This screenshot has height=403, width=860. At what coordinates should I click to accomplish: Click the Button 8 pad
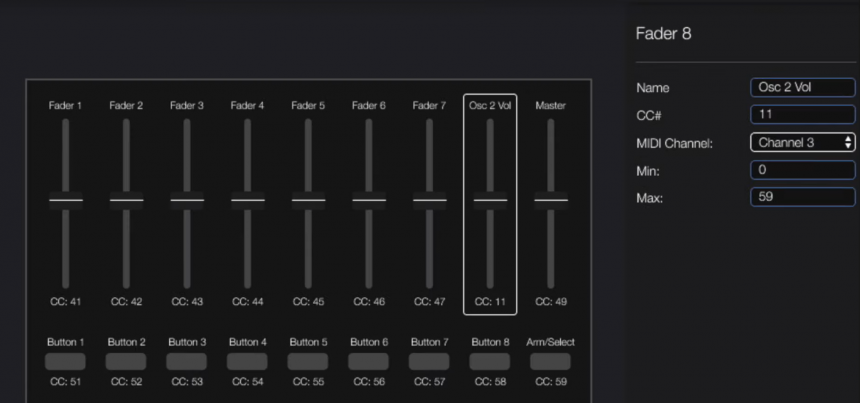coord(490,362)
